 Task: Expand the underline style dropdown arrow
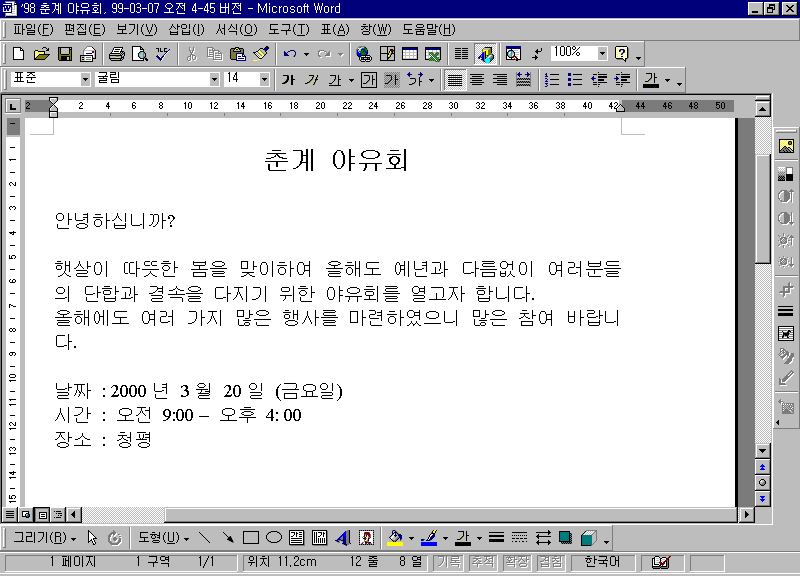coord(351,80)
